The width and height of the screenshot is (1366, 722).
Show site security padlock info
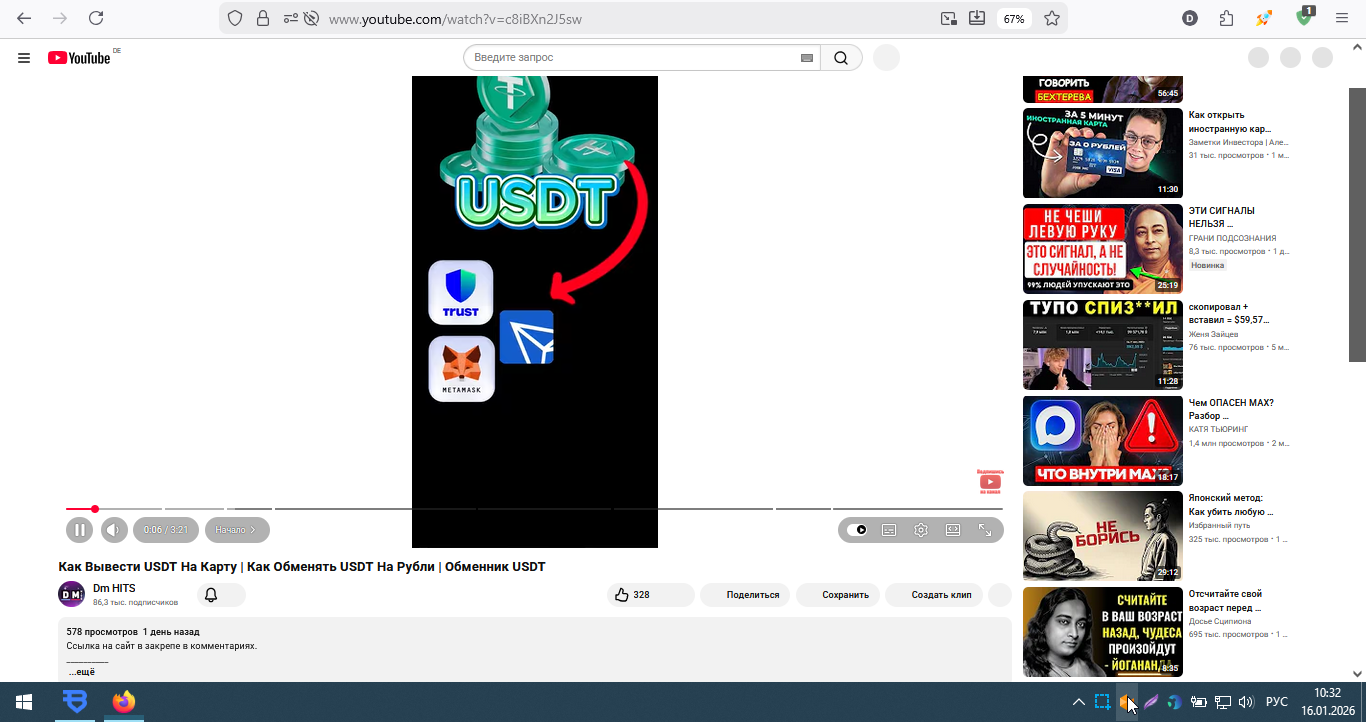(x=262, y=18)
